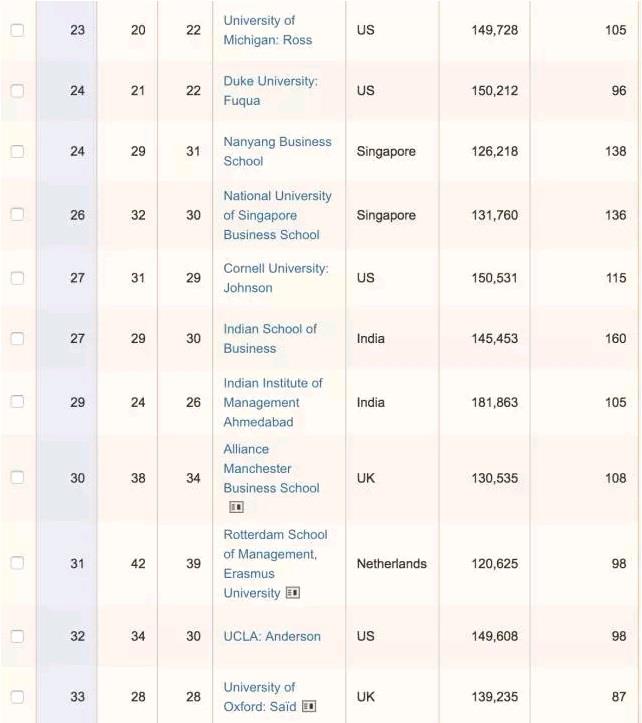642x723 pixels.
Task: Go to the Nanyang Business School page
Action: tap(277, 151)
